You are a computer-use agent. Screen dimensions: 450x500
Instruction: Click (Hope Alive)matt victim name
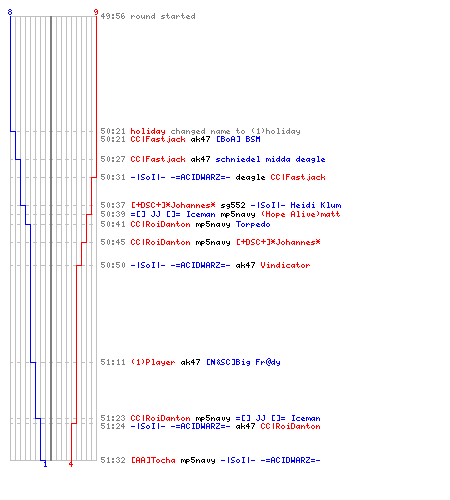pyautogui.click(x=300, y=214)
